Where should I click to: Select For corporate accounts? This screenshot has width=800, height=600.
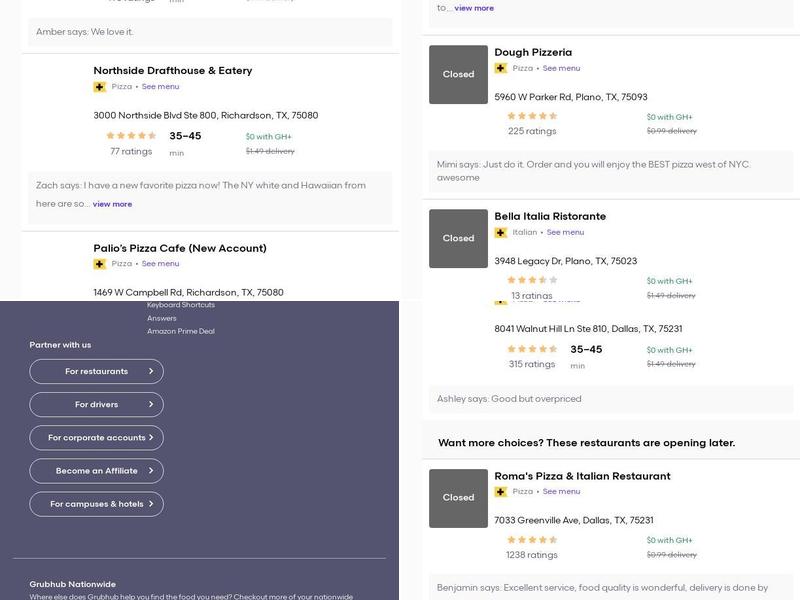tap(97, 438)
